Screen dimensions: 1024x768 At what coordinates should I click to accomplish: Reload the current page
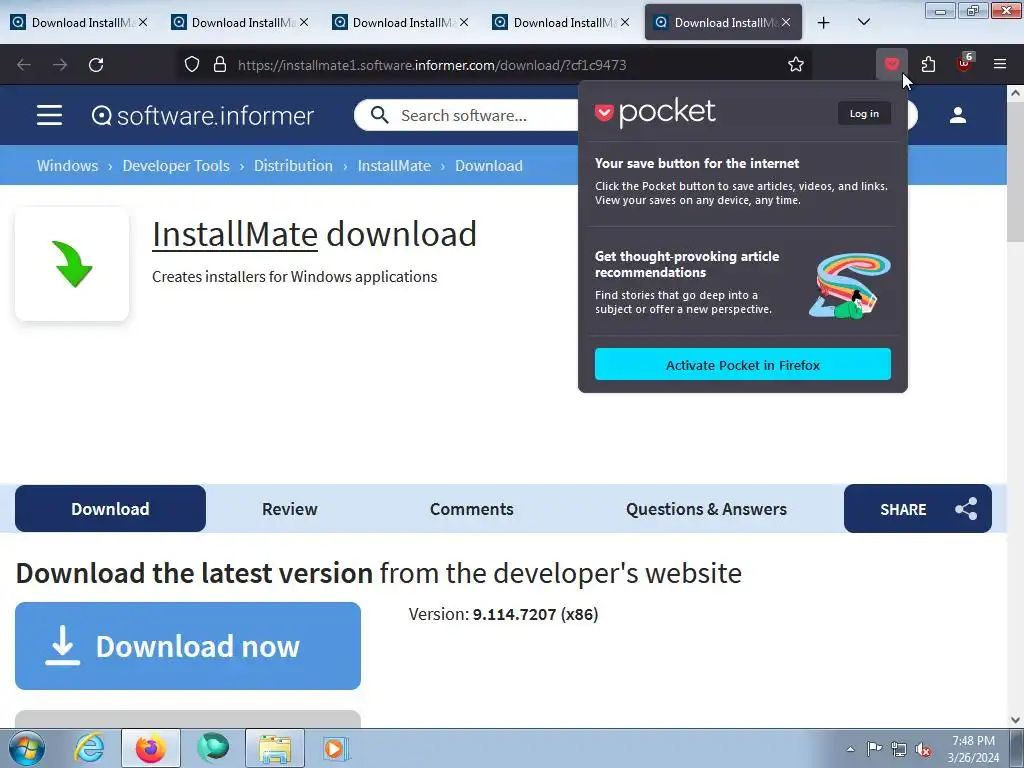point(96,64)
